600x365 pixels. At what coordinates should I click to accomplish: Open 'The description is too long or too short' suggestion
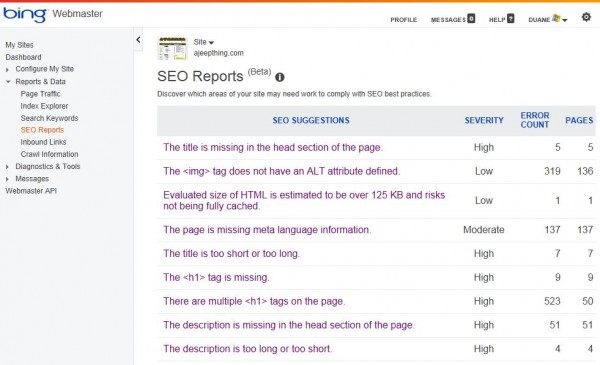coord(248,349)
